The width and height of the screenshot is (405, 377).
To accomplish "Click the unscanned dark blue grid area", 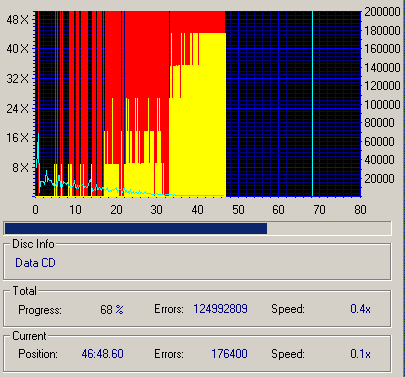I will point(293,103).
